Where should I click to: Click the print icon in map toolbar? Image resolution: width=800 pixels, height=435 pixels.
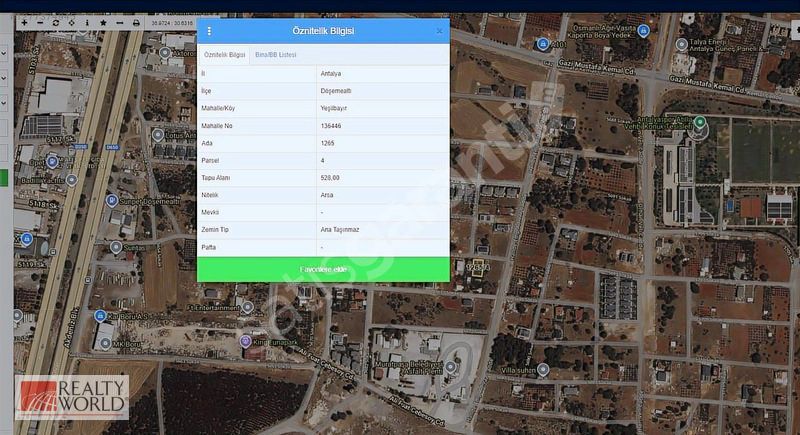point(136,22)
